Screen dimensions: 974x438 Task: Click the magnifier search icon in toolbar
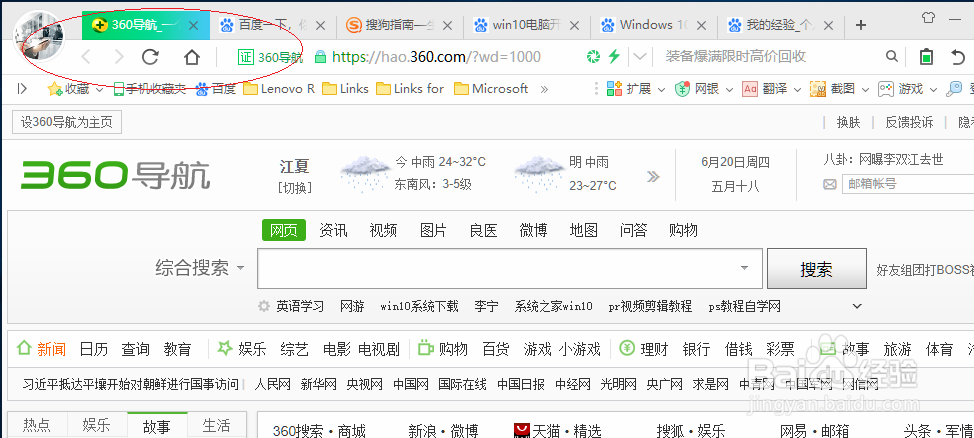coord(892,57)
